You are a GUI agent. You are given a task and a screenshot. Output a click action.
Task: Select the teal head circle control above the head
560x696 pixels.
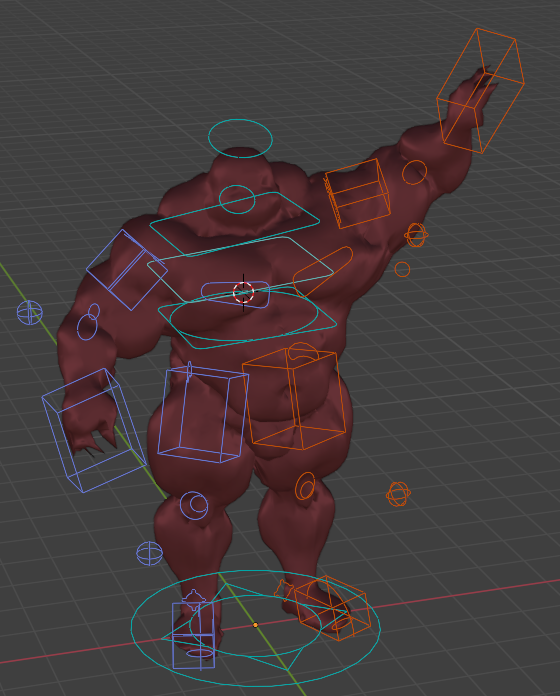point(240,138)
